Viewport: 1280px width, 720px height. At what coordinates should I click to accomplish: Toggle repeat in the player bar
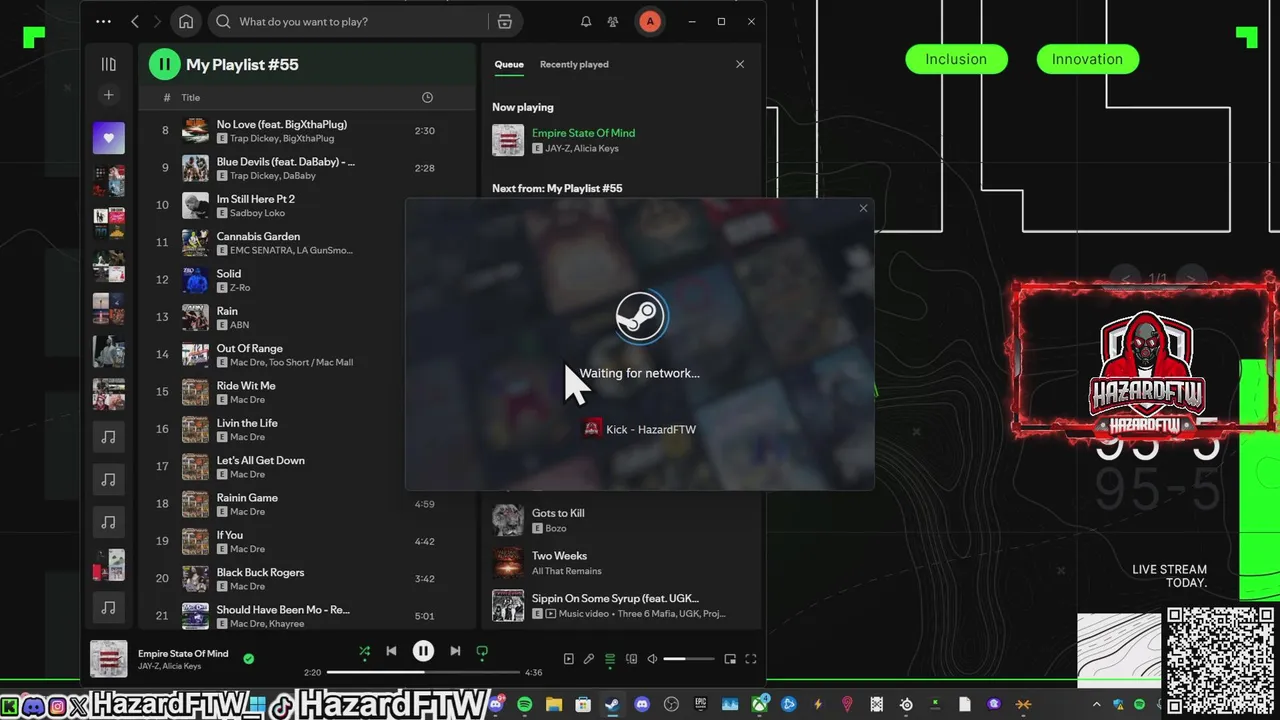pyautogui.click(x=482, y=651)
